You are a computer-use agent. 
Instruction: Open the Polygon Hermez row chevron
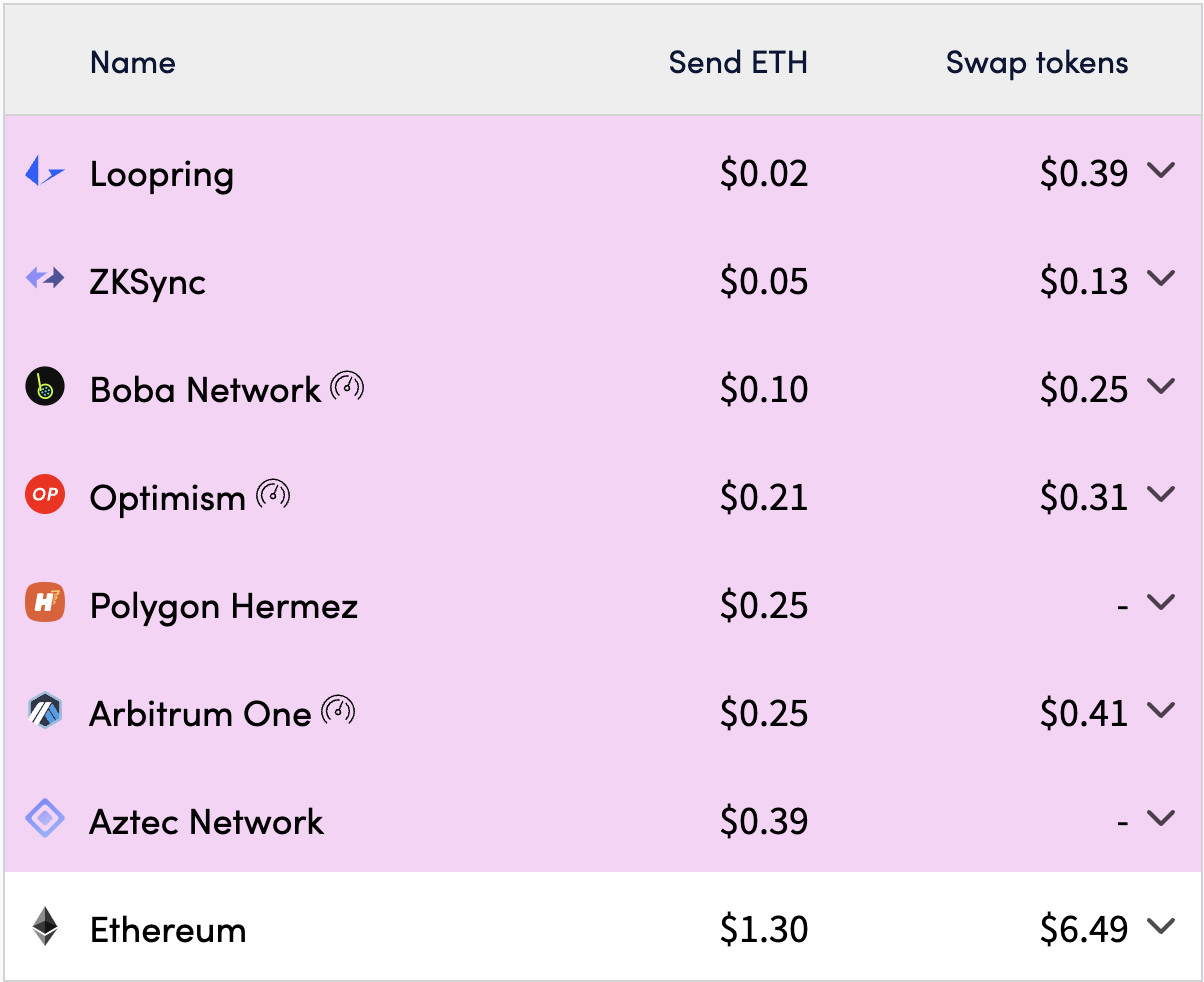point(1160,602)
